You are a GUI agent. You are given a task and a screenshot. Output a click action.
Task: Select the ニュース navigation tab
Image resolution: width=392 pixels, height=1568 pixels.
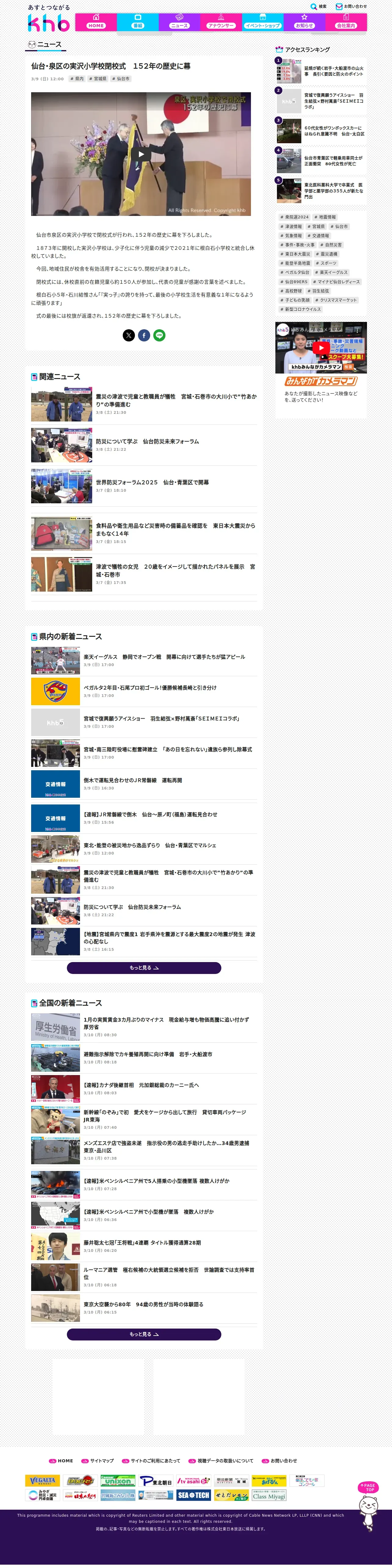pos(179,22)
